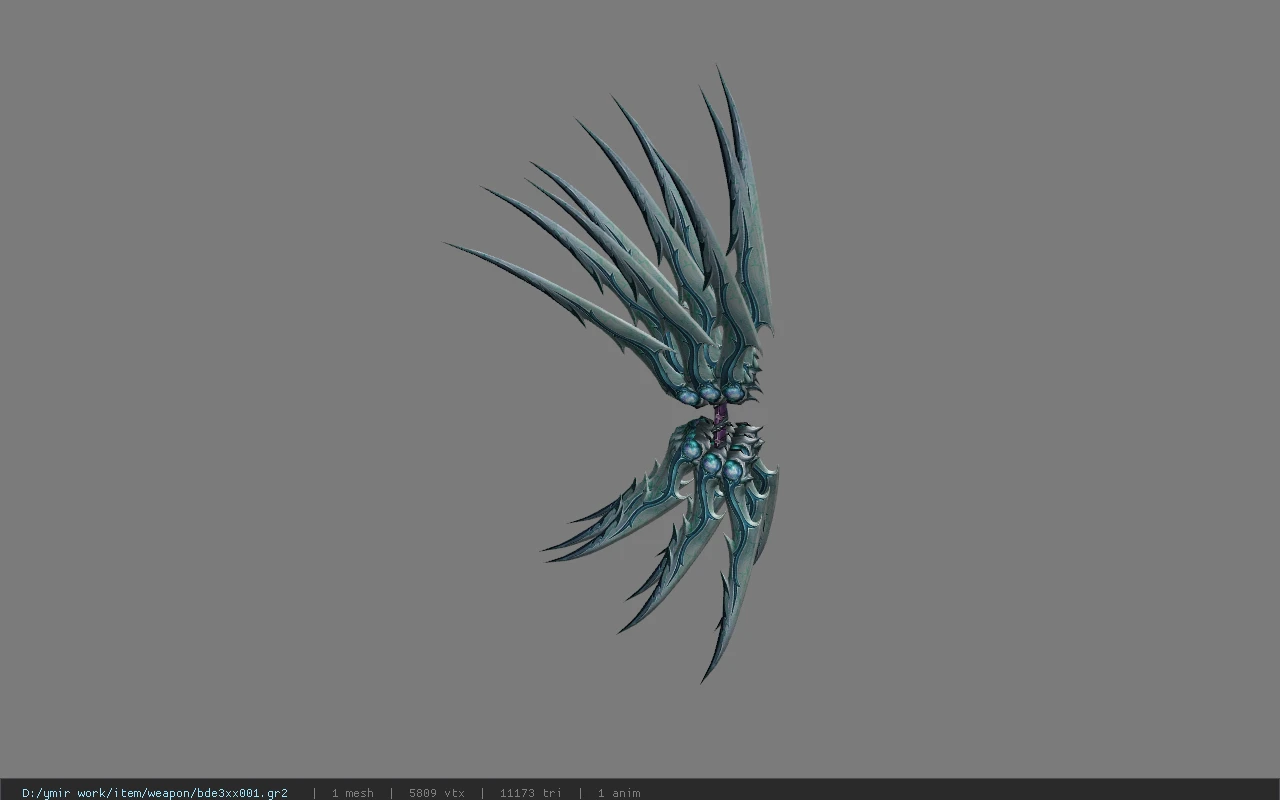Click the '11173 tri' triangle count label
This screenshot has height=800, width=1280.
click(x=531, y=793)
